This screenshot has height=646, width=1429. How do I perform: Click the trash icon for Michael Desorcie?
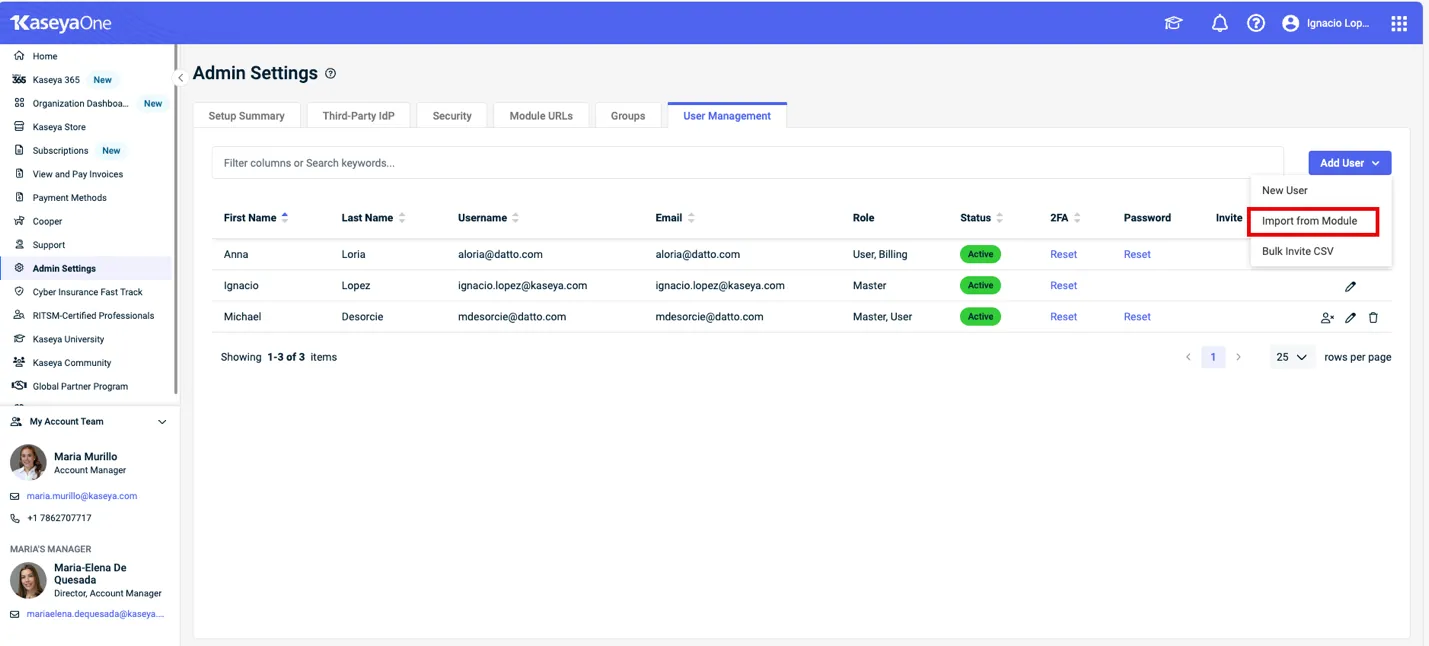tap(1373, 317)
